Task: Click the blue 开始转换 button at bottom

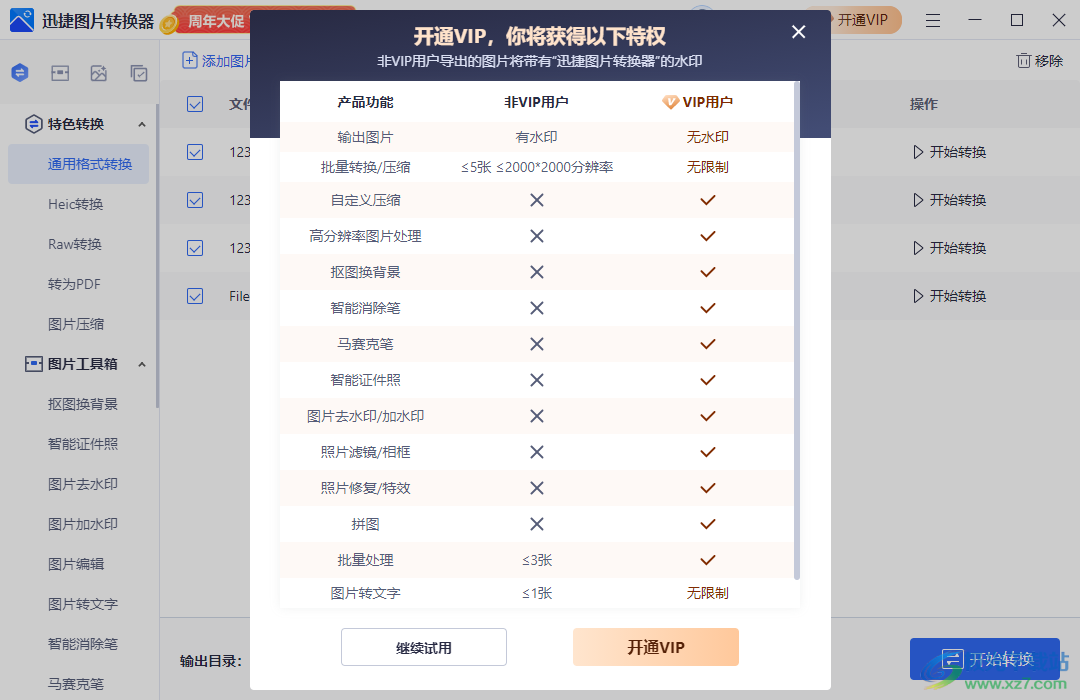Action: (x=984, y=659)
